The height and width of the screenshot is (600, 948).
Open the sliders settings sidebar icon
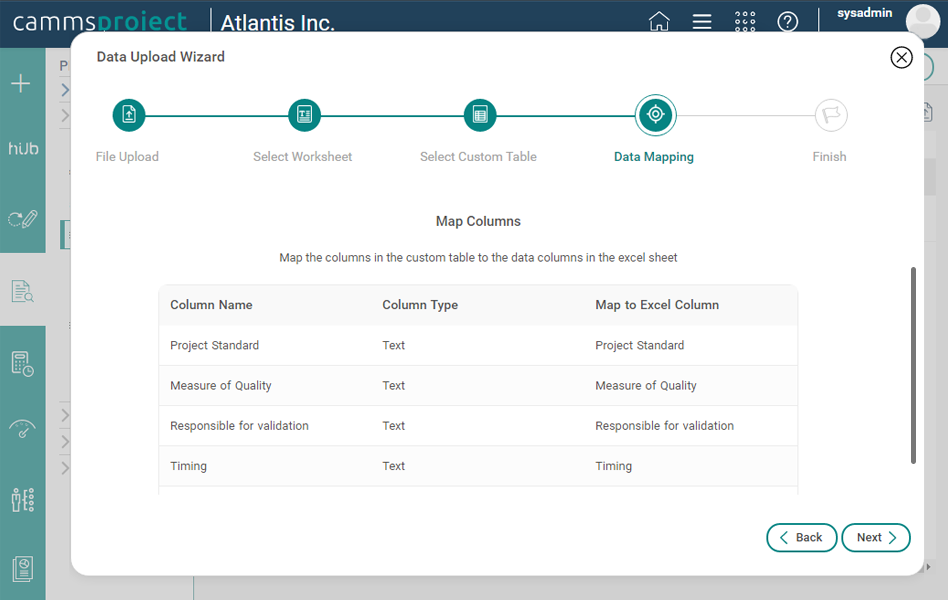[23, 500]
